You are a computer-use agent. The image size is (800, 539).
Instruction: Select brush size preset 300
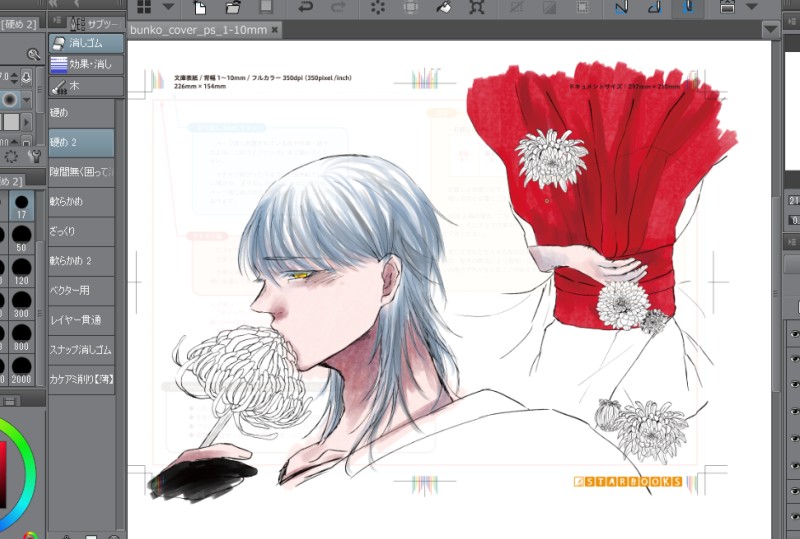pyautogui.click(x=21, y=304)
